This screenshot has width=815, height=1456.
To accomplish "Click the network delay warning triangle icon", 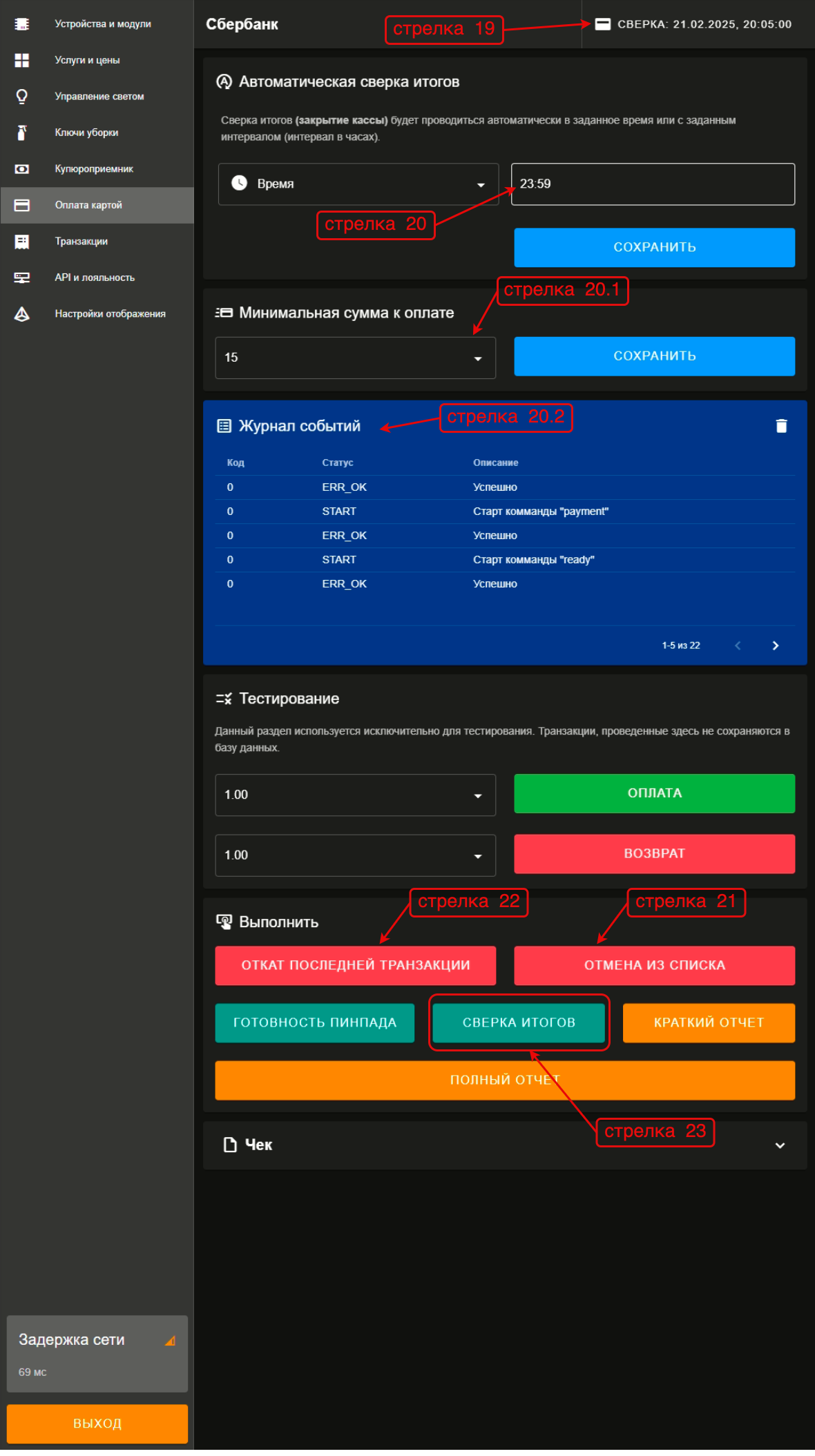I will pyautogui.click(x=170, y=1341).
